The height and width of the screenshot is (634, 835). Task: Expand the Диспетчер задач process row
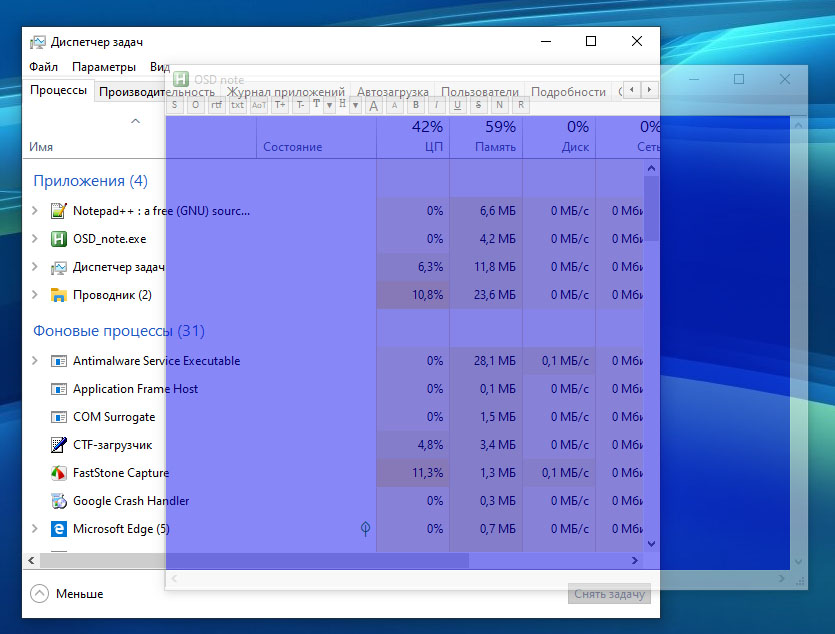tap(35, 267)
